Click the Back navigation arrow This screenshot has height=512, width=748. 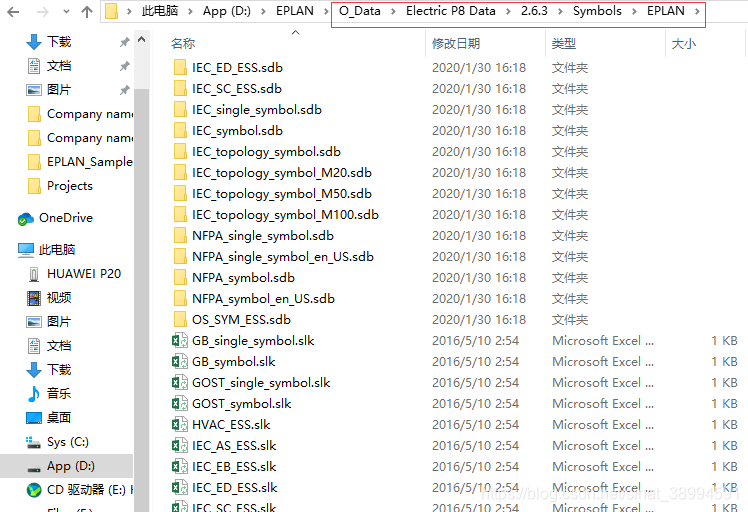13,11
